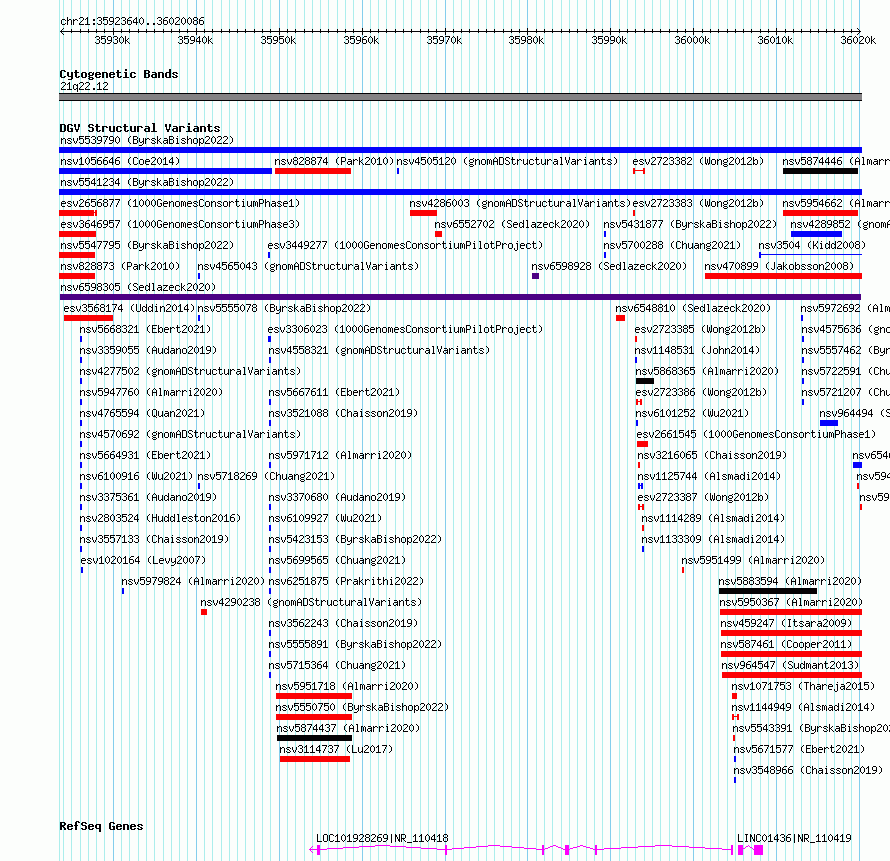Viewport: 890px width, 861px height.
Task: Select the DGV Structural Variants track heading
Action: (x=140, y=128)
